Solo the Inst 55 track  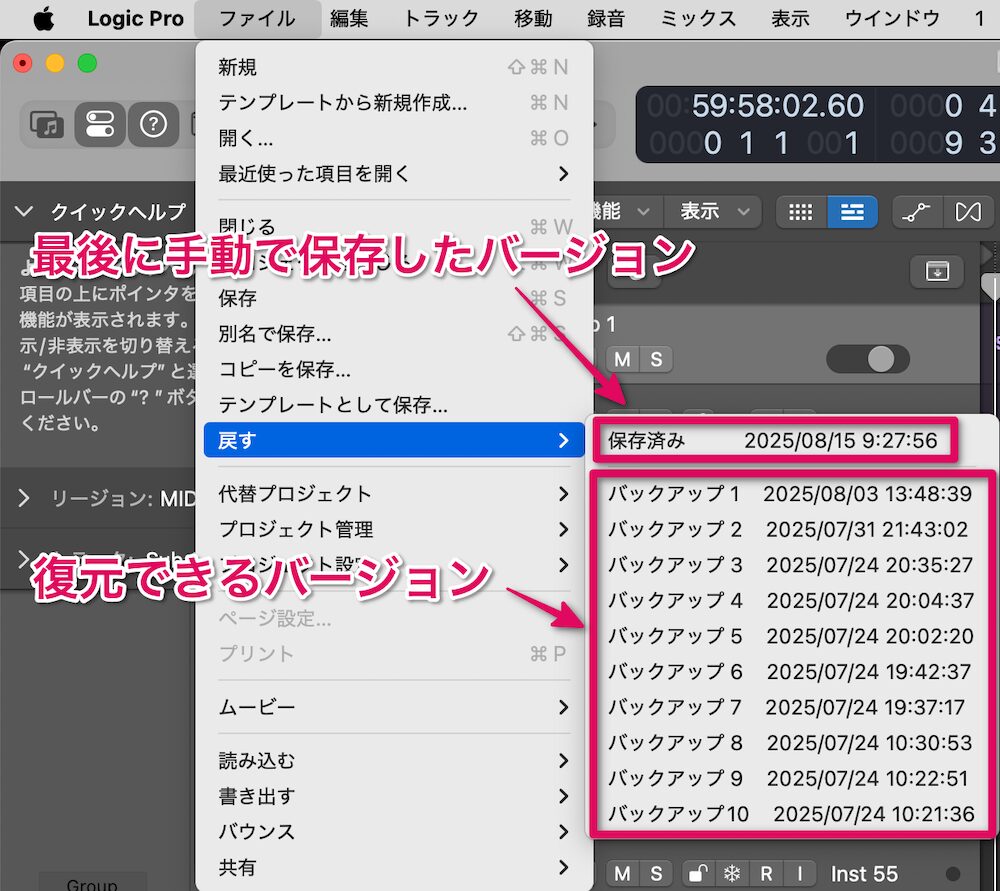(x=656, y=873)
